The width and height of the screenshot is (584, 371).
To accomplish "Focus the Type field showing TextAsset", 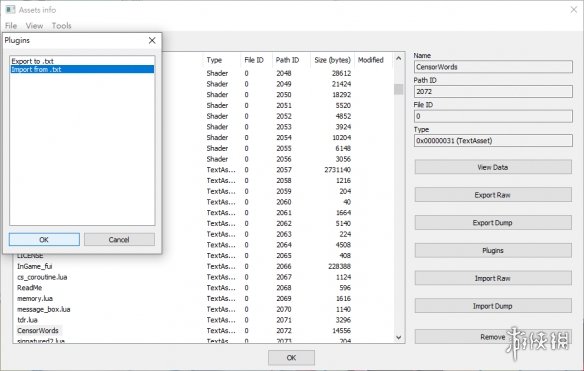I will (x=493, y=141).
